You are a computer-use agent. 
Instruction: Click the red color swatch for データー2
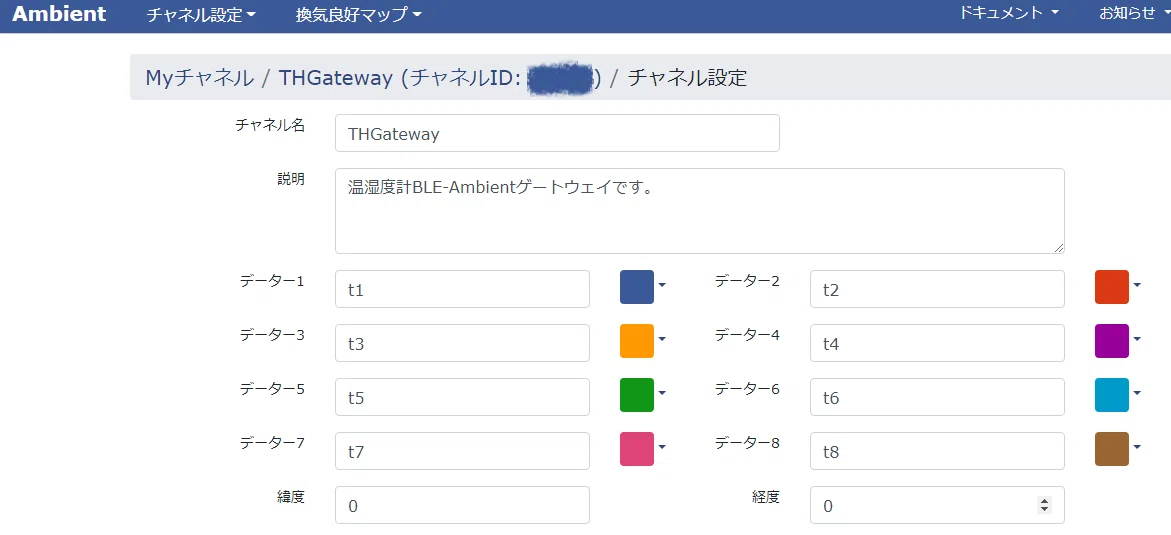pyautogui.click(x=1112, y=287)
